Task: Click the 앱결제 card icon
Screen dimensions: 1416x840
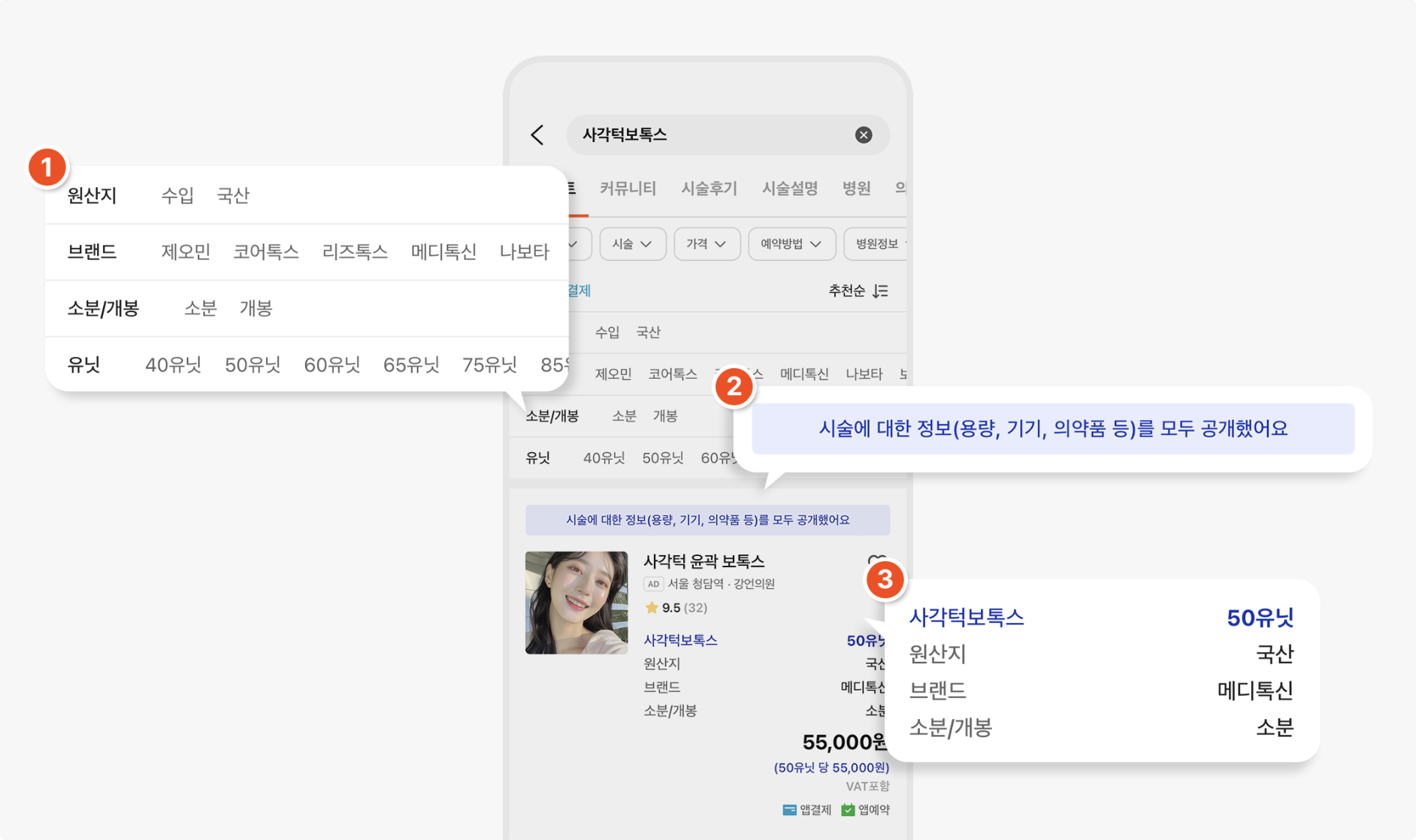Action: tap(789, 810)
